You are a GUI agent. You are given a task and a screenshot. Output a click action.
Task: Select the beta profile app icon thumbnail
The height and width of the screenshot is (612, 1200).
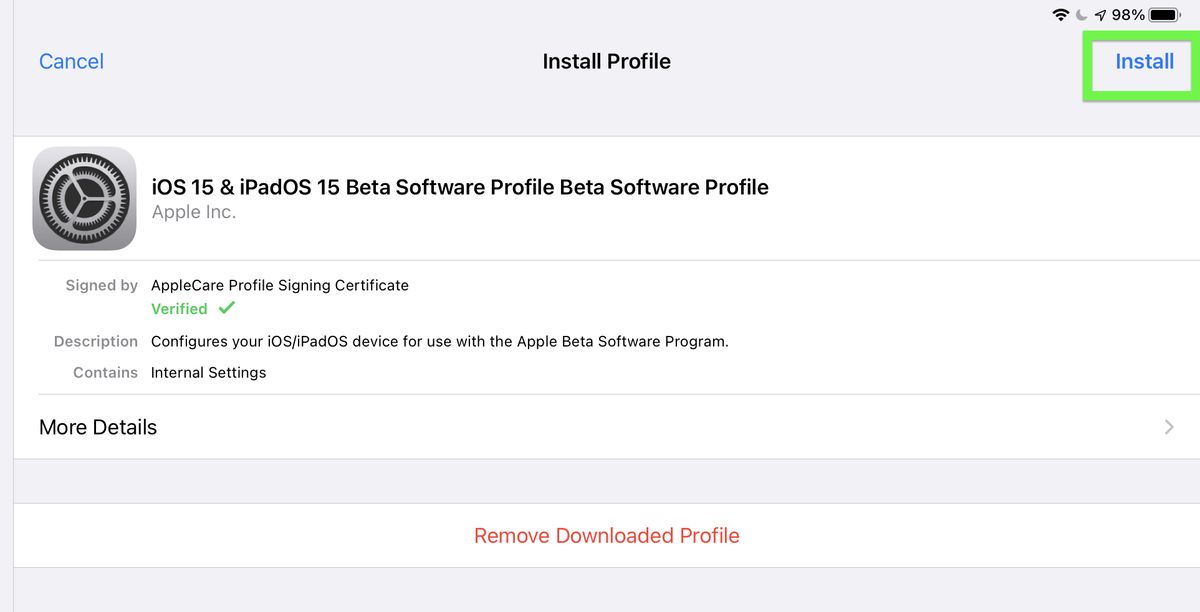(84, 198)
